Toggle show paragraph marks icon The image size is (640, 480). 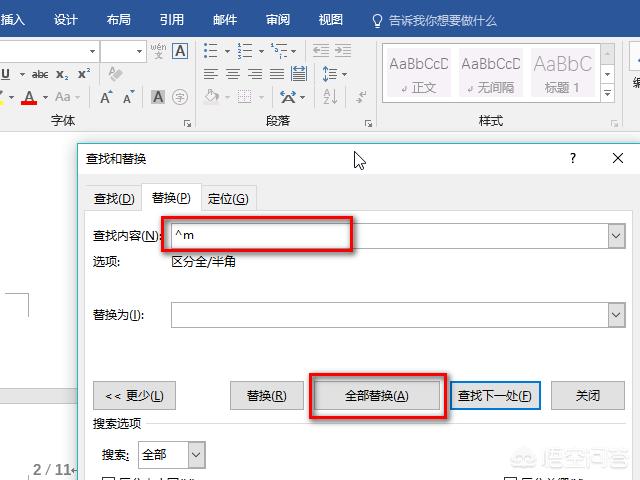[361, 97]
